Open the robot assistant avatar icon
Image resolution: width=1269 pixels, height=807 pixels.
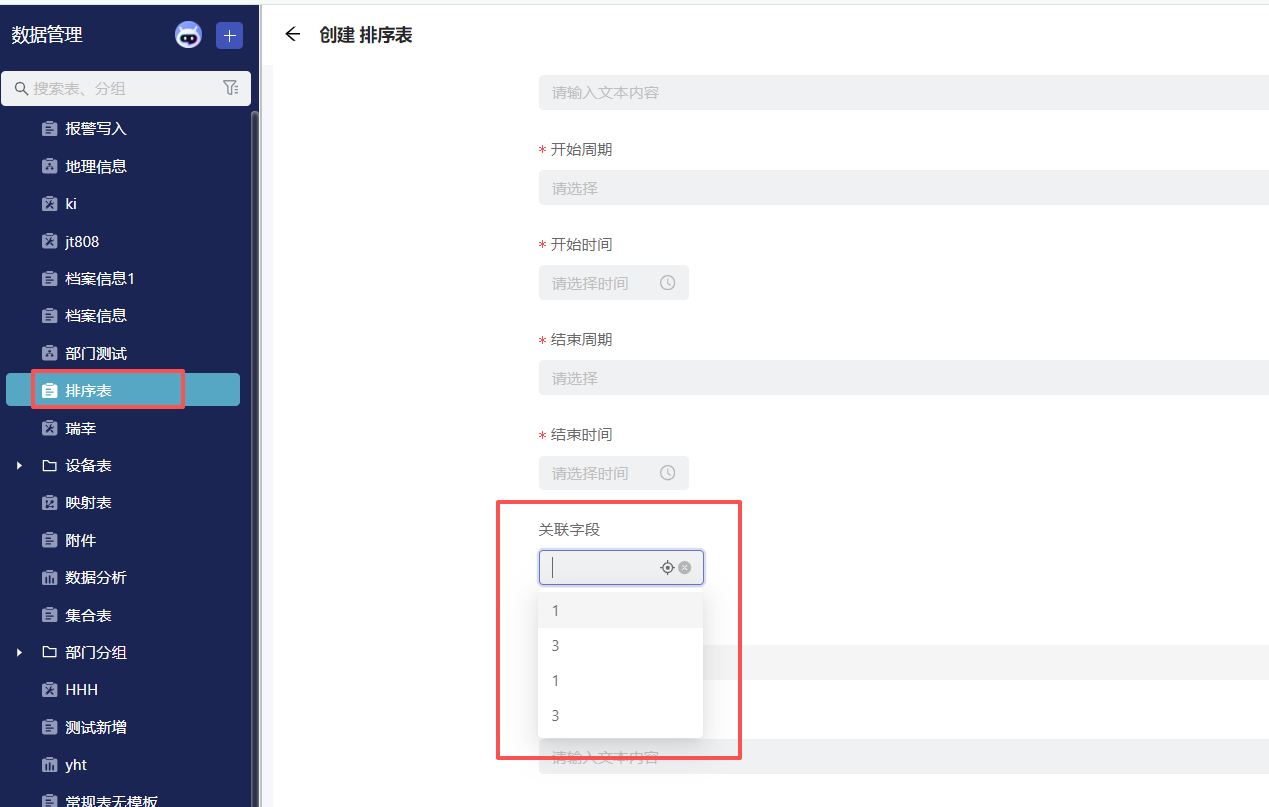[188, 35]
